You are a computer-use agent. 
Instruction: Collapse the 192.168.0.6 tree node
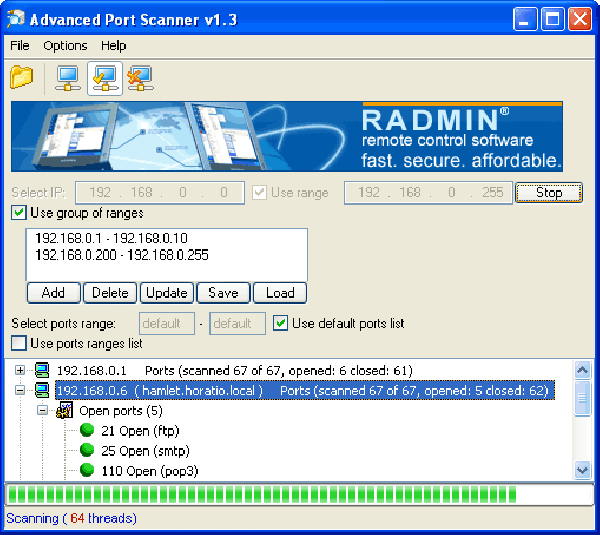point(20,390)
